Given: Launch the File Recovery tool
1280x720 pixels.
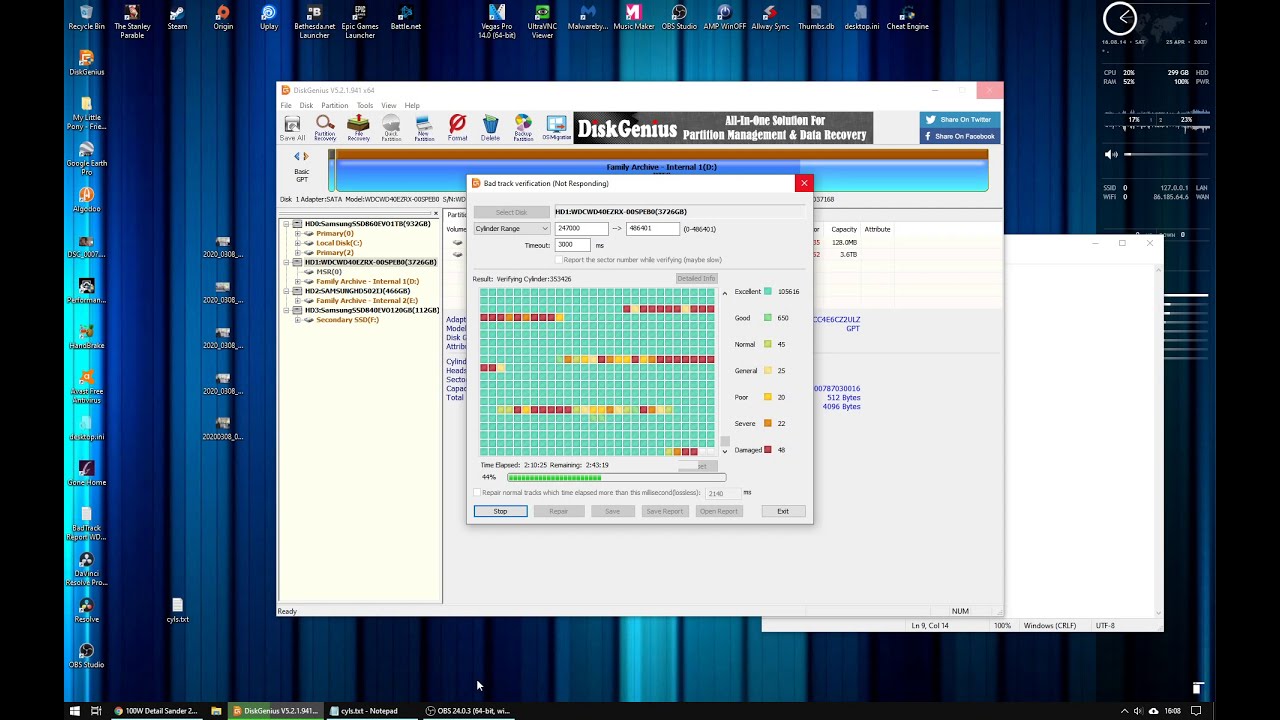Looking at the screenshot, I should coord(358,128).
